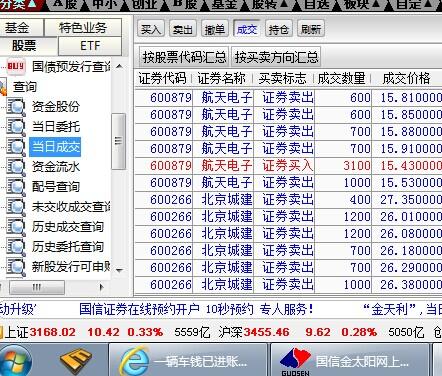The height and width of the screenshot is (376, 442).
Task: Select 北京城建 row priced 26.380000
Action: [x=289, y=284]
